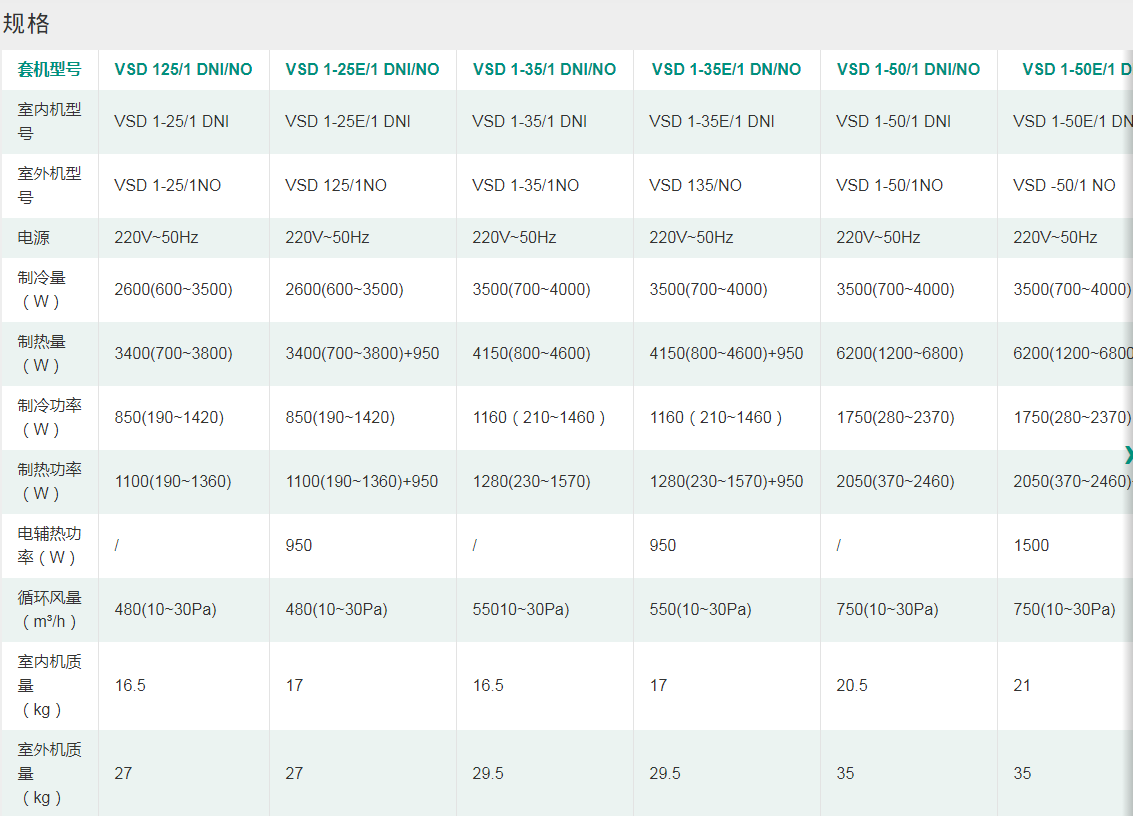Click the VSD 1-25E/1 DNI/NO column header

(362, 69)
